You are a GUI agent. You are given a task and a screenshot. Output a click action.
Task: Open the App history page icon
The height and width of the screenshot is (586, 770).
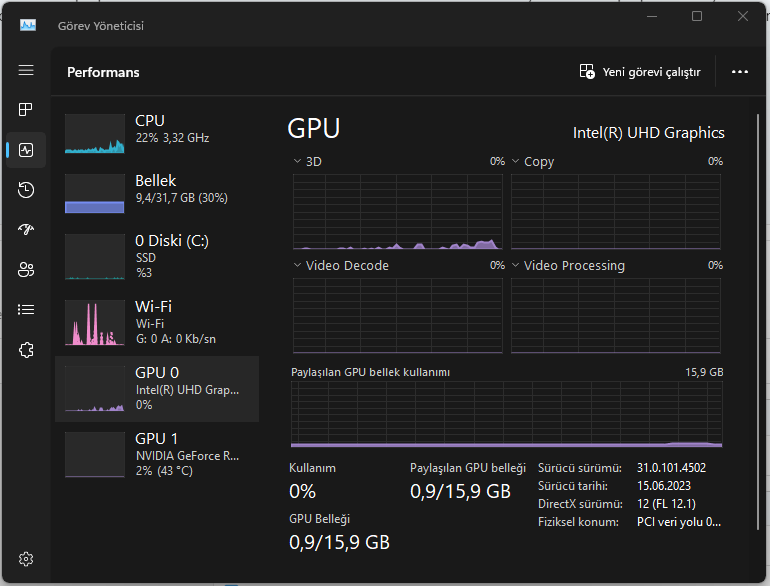pos(26,190)
